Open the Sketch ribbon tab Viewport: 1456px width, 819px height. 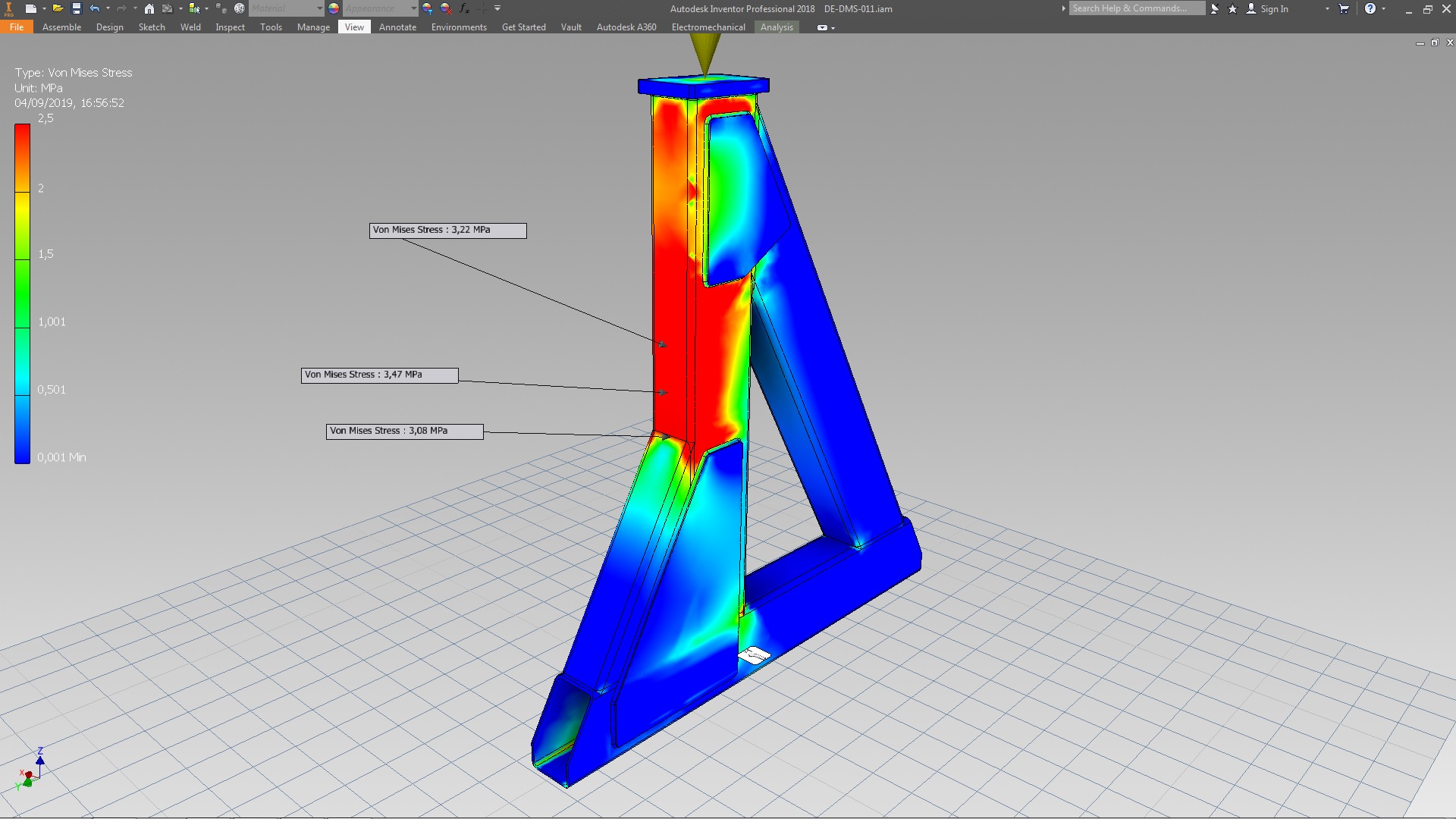click(x=152, y=27)
